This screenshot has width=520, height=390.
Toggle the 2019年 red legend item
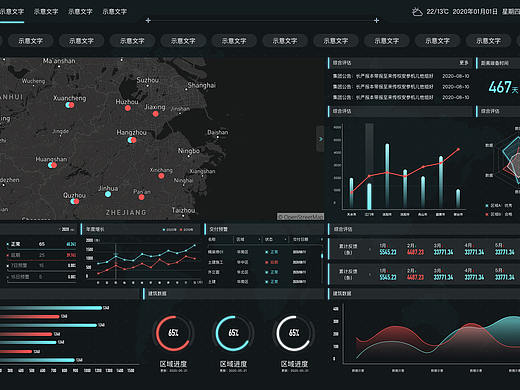tap(186, 230)
